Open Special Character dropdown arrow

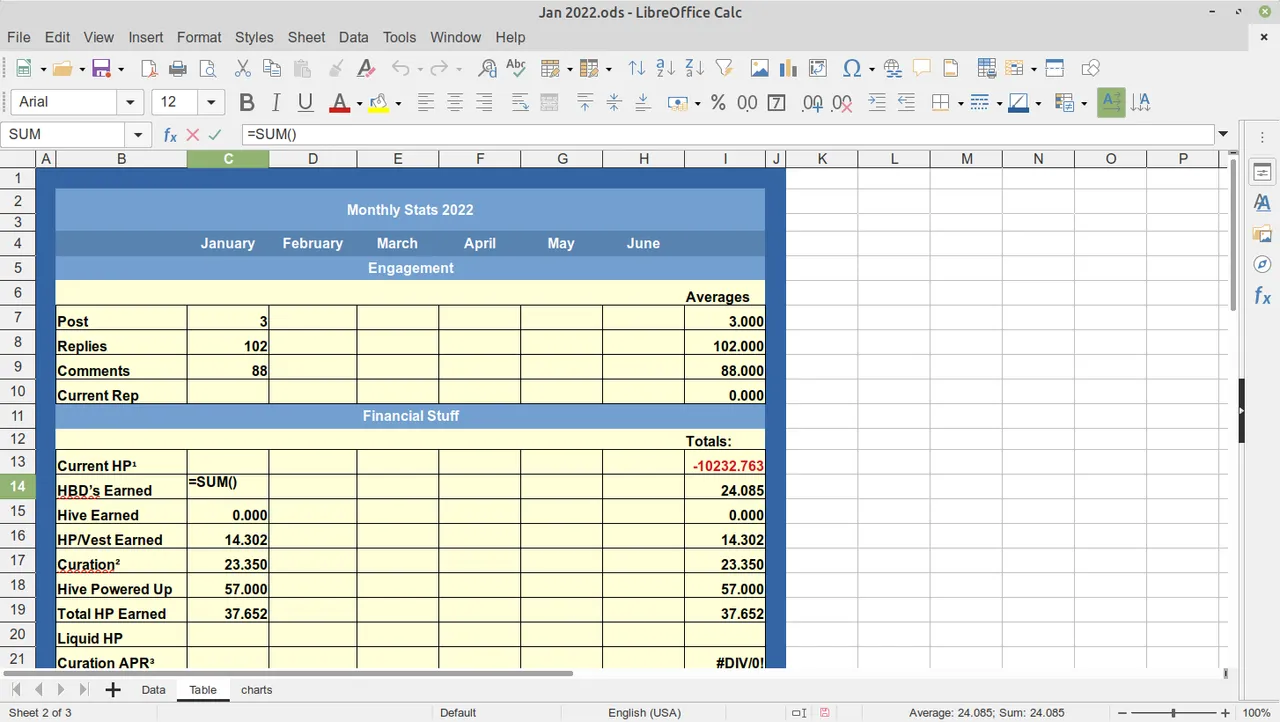[x=872, y=69]
